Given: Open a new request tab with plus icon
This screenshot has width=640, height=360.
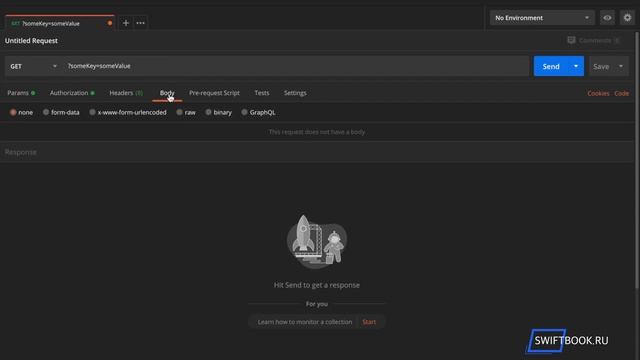Looking at the screenshot, I should pyautogui.click(x=126, y=23).
